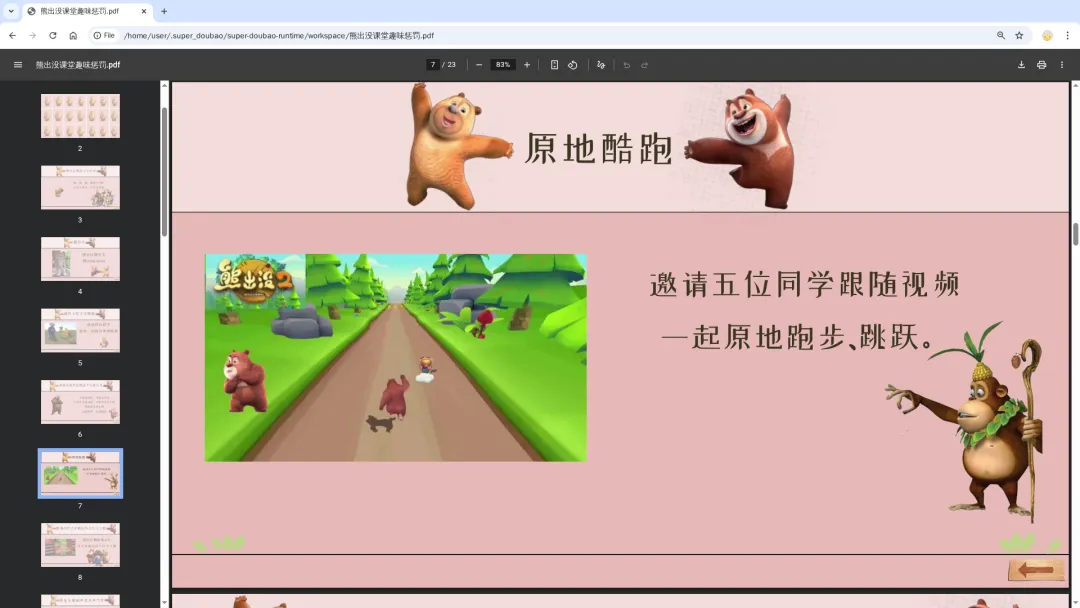Click the 熊出没 game video image
This screenshot has width=1080, height=608.
(x=395, y=357)
